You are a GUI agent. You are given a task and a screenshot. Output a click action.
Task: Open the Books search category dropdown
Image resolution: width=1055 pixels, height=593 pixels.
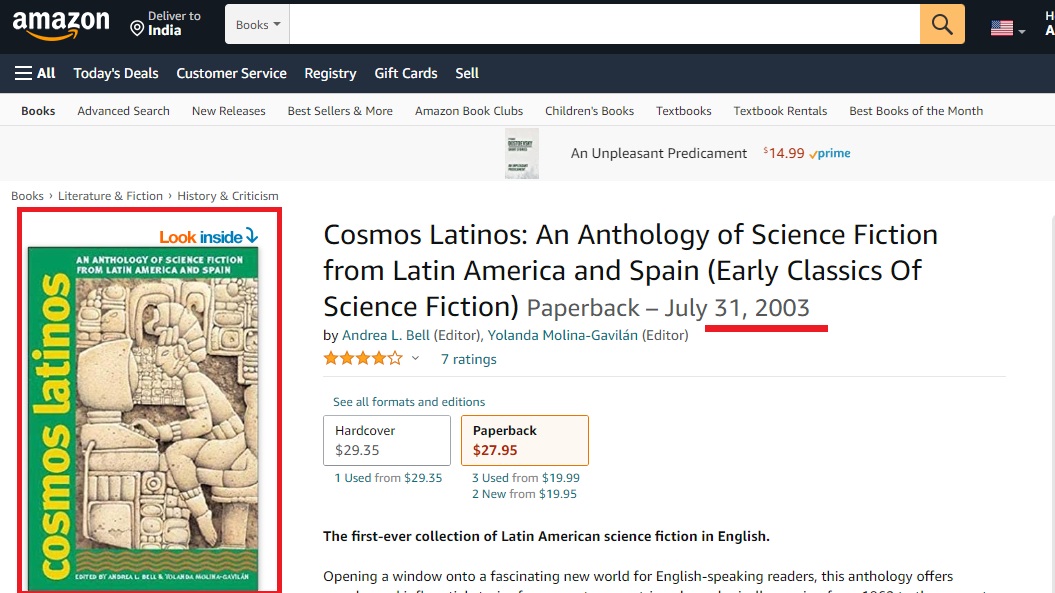pyautogui.click(x=257, y=24)
